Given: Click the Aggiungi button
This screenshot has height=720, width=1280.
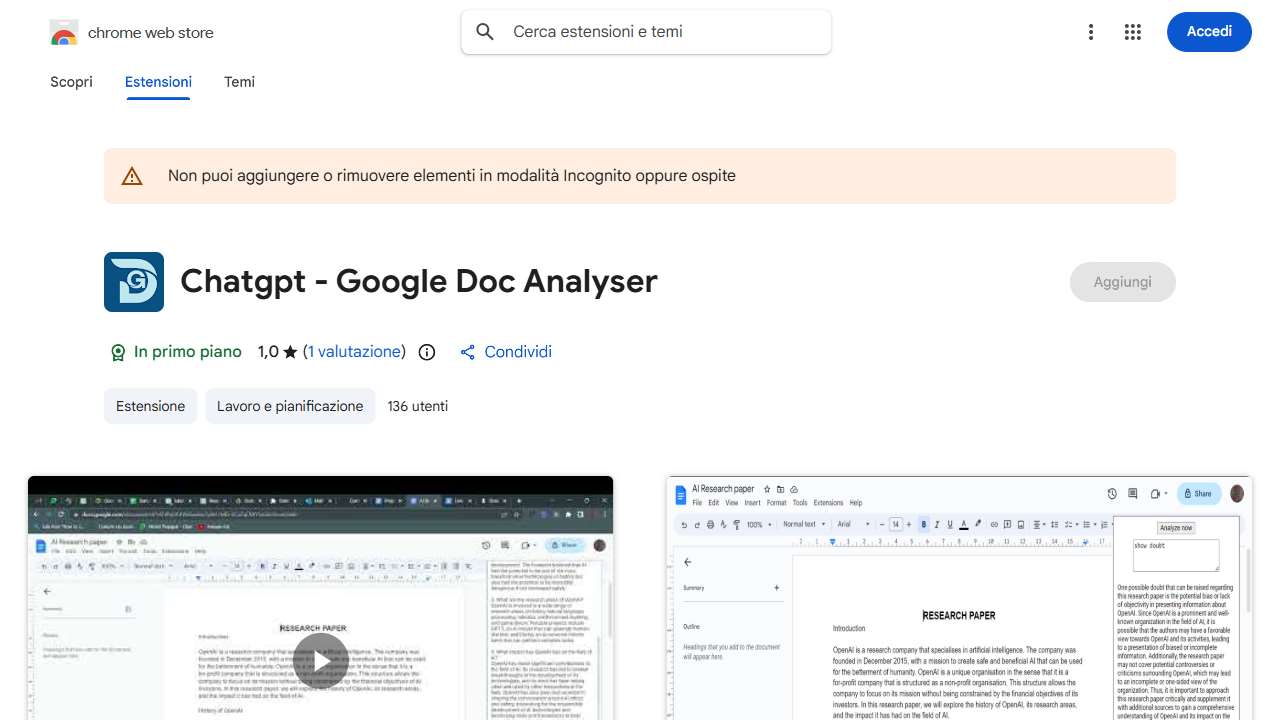Looking at the screenshot, I should point(1122,281).
